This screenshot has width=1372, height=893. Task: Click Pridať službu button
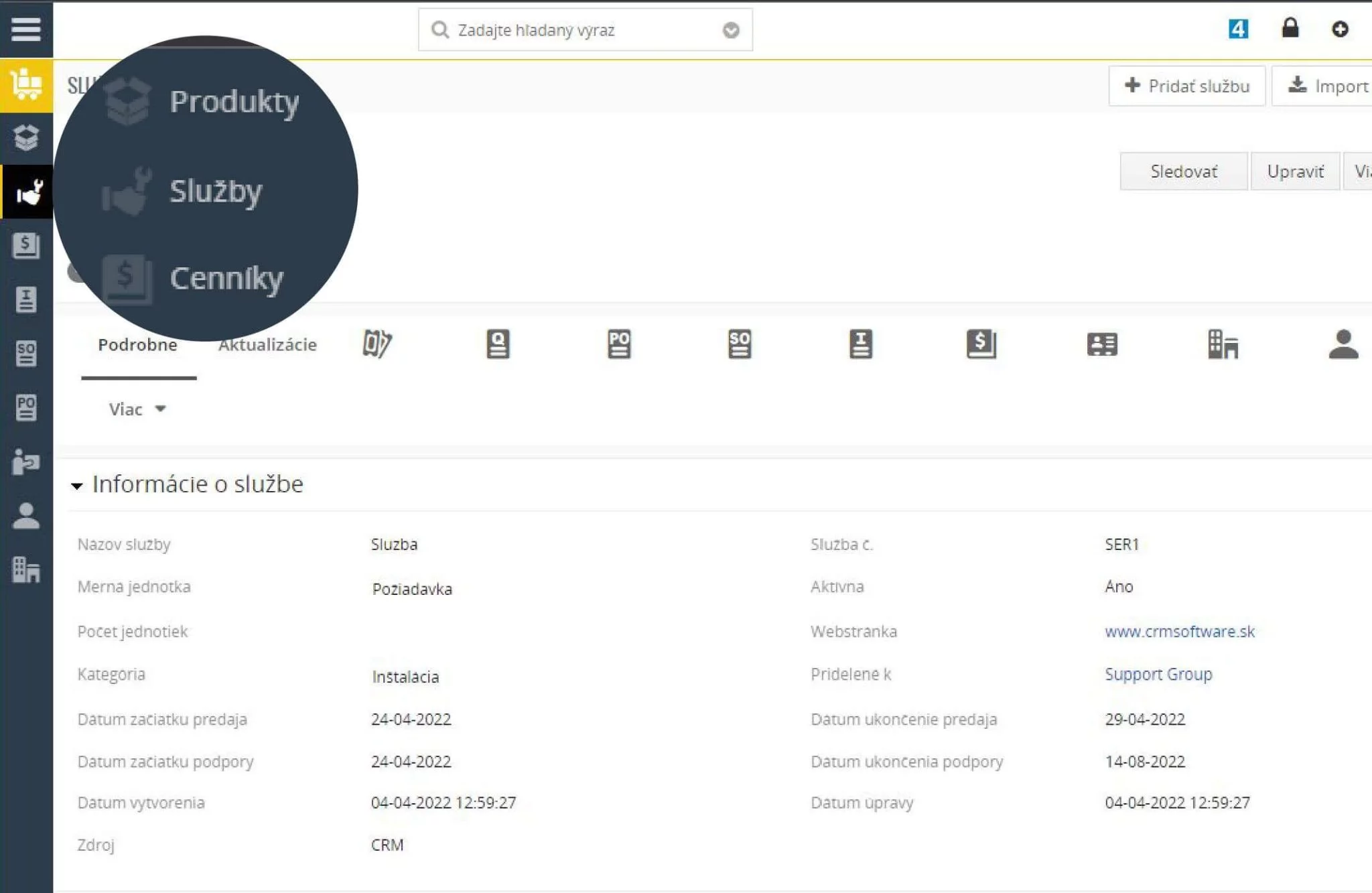[x=1186, y=86]
